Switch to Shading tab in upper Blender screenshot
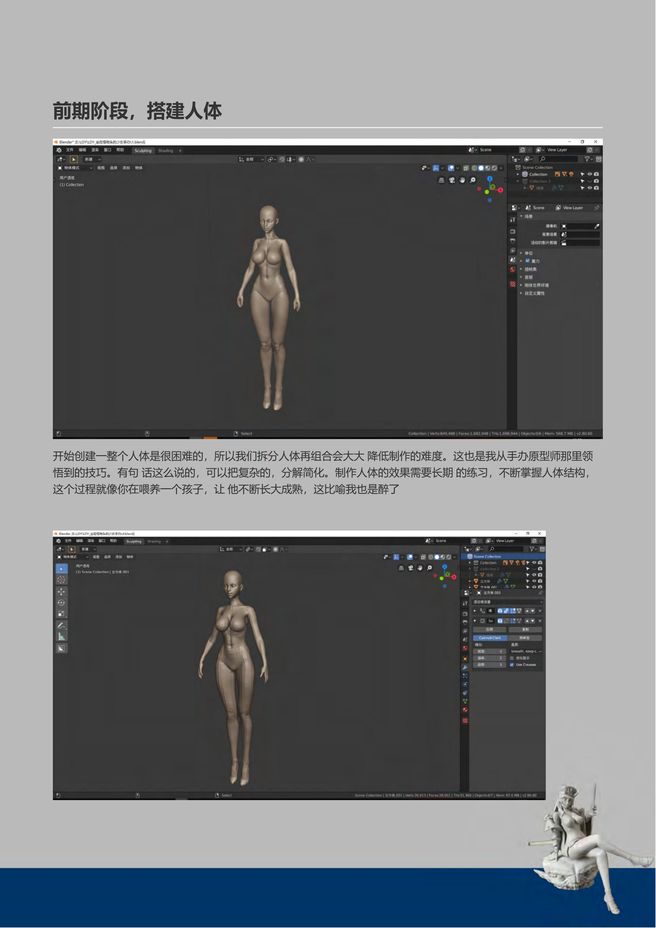The height and width of the screenshot is (928, 656). coord(165,150)
